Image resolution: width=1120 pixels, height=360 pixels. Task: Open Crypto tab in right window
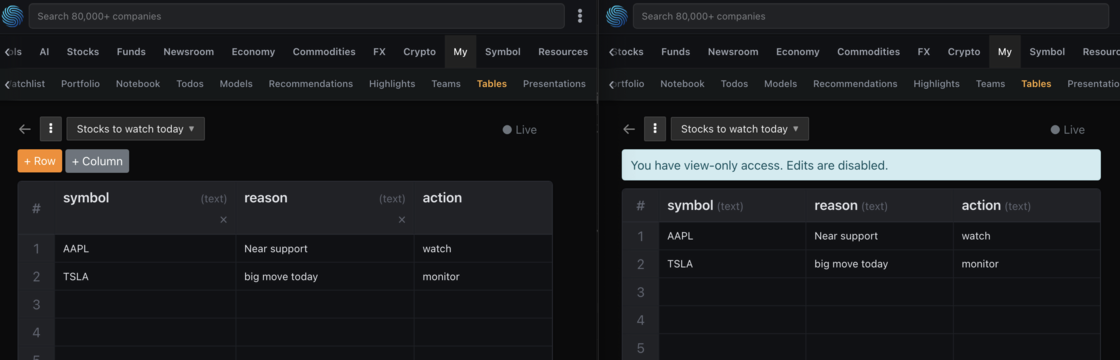[964, 51]
